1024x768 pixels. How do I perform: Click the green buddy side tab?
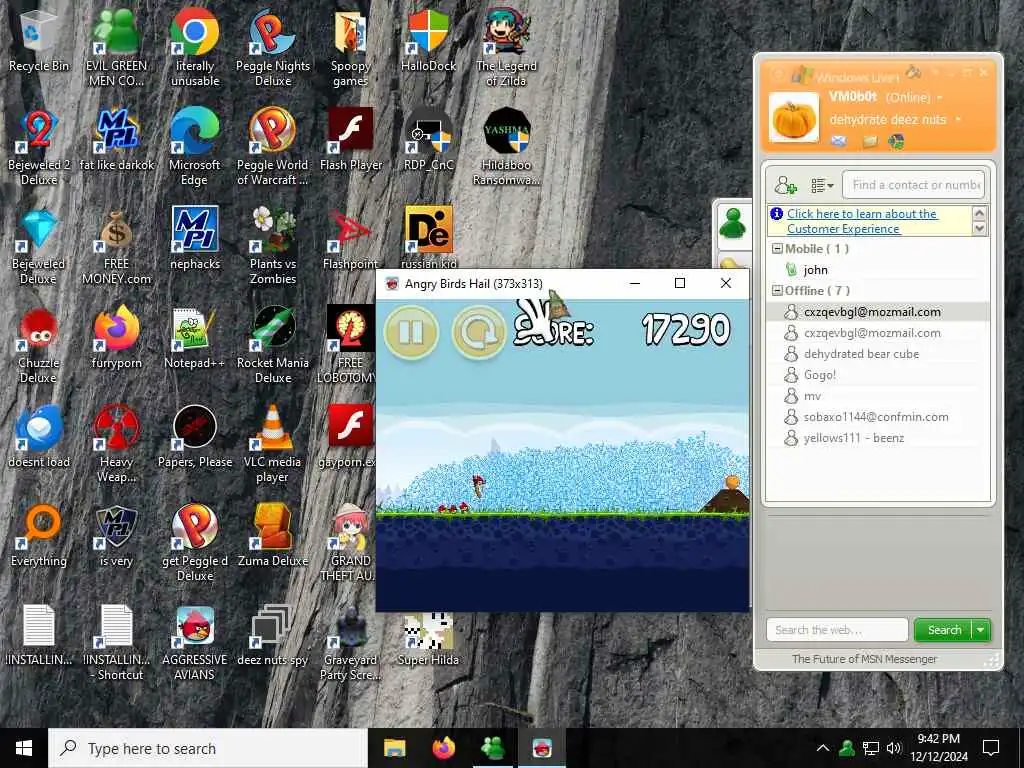732,225
